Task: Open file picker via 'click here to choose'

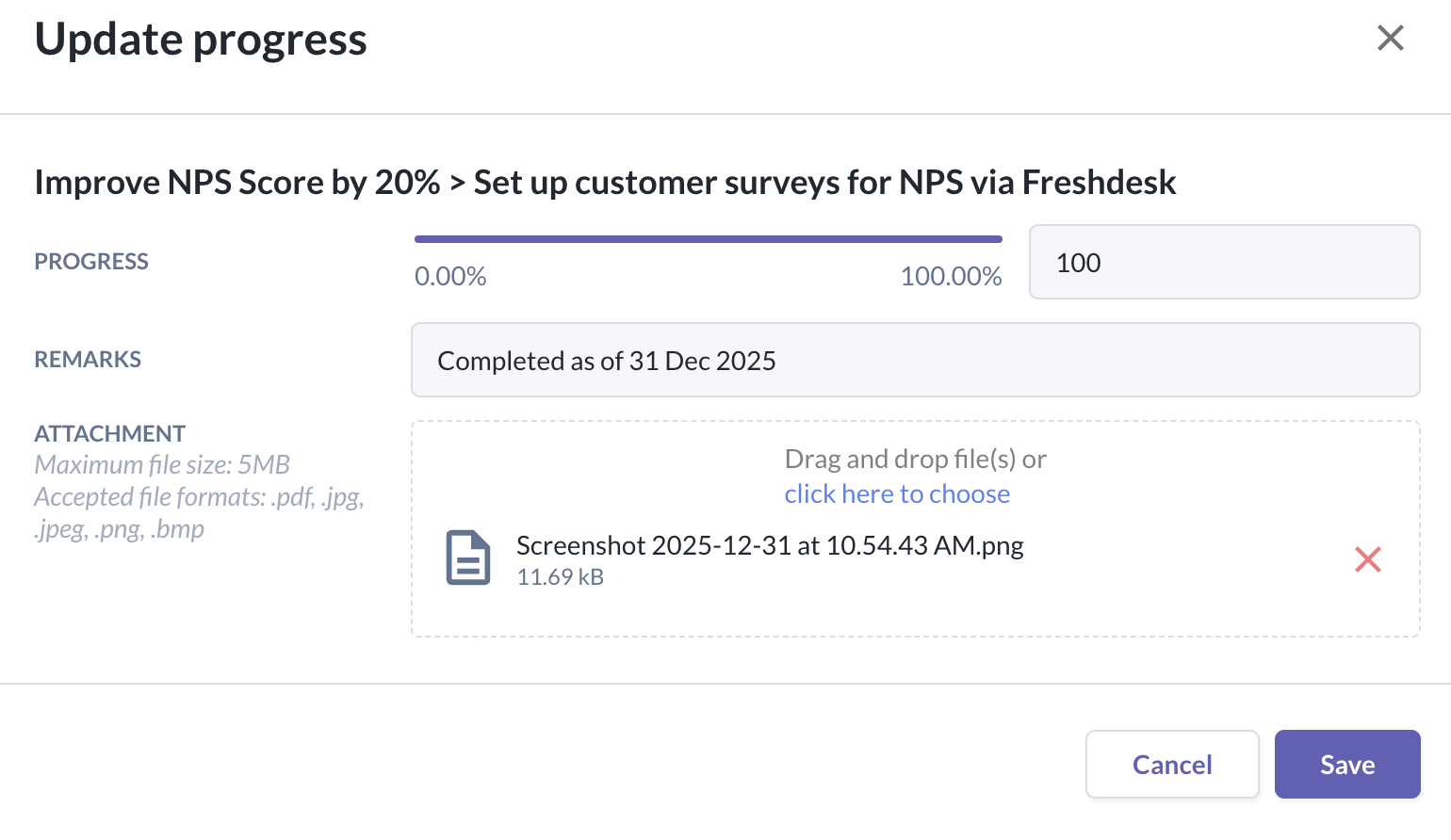Action: click(897, 494)
